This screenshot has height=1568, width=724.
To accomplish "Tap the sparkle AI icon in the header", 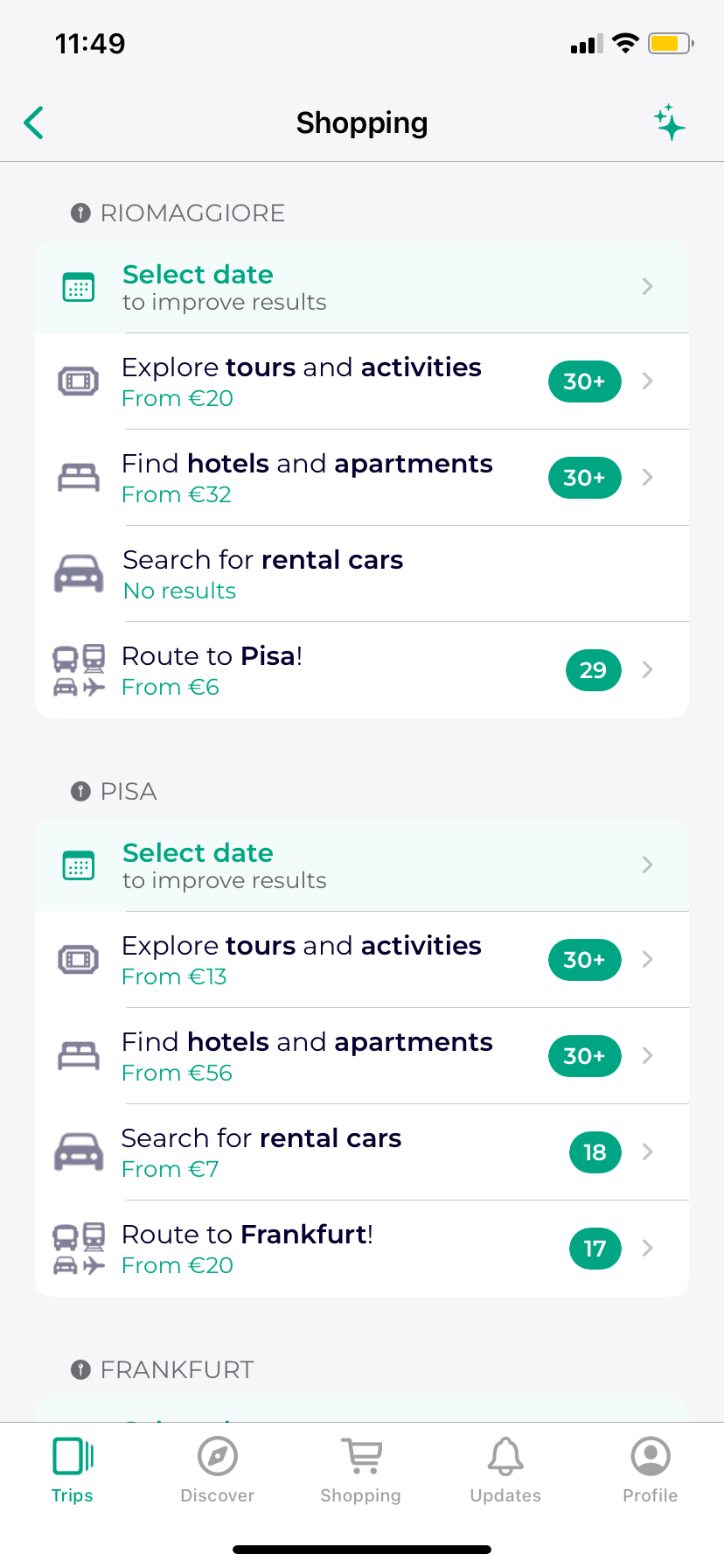I will [x=670, y=122].
